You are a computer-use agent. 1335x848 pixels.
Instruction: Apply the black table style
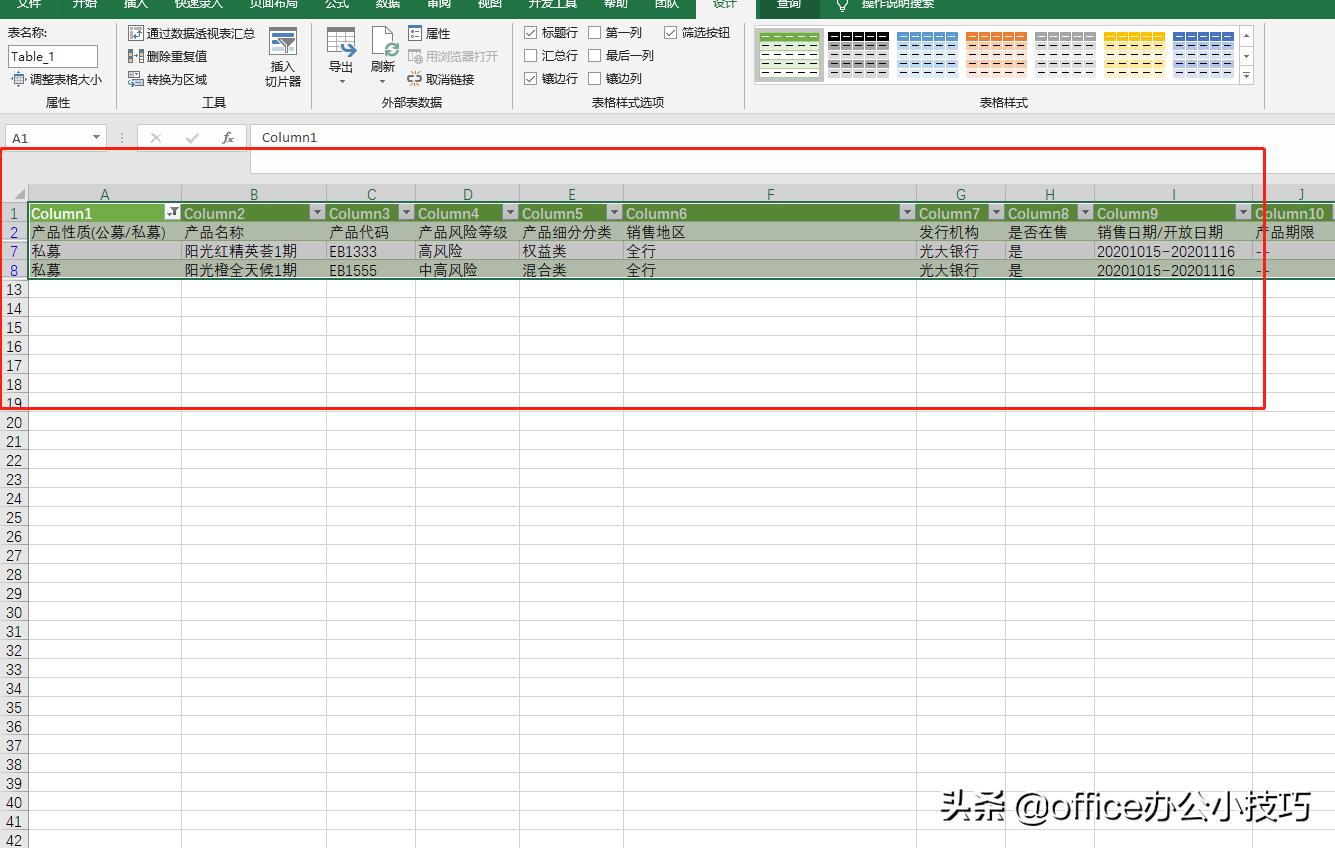pyautogui.click(x=858, y=55)
